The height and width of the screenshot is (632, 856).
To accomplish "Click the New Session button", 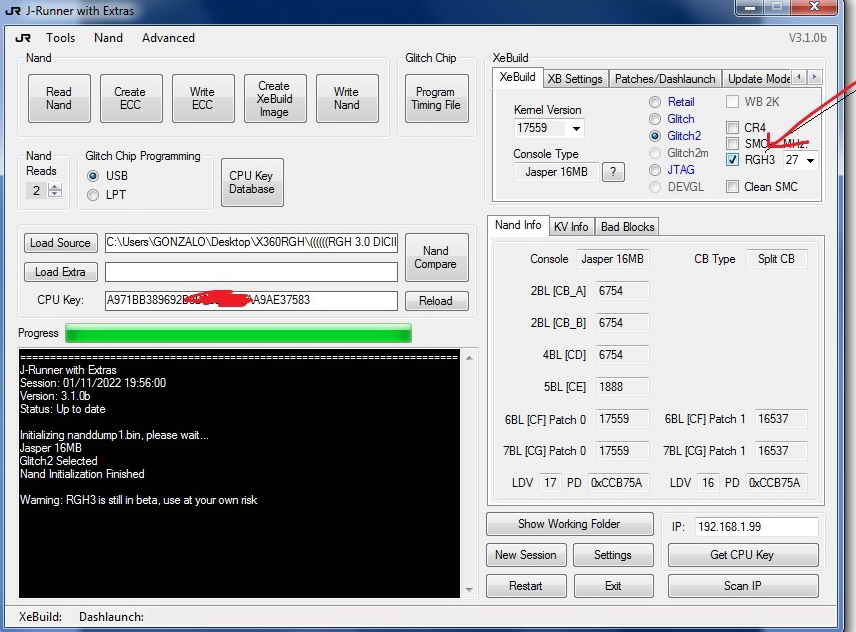I will (x=526, y=555).
